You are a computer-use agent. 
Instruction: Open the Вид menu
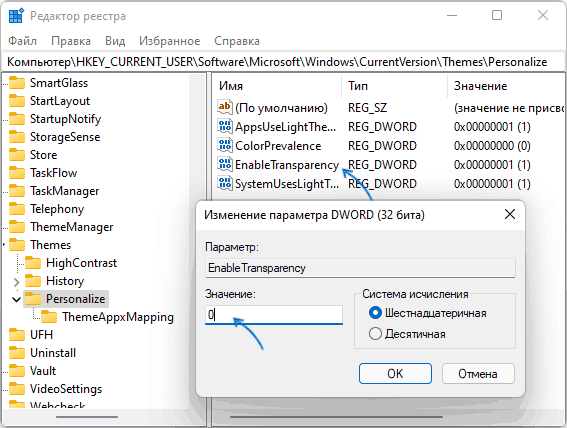[115, 41]
